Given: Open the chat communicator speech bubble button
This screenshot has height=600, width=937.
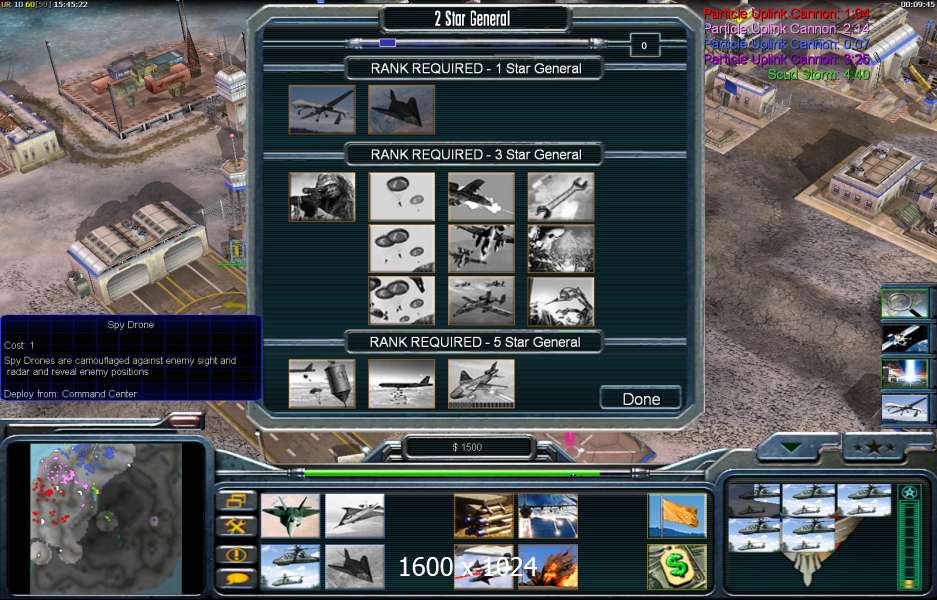Looking at the screenshot, I should pyautogui.click(x=237, y=578).
